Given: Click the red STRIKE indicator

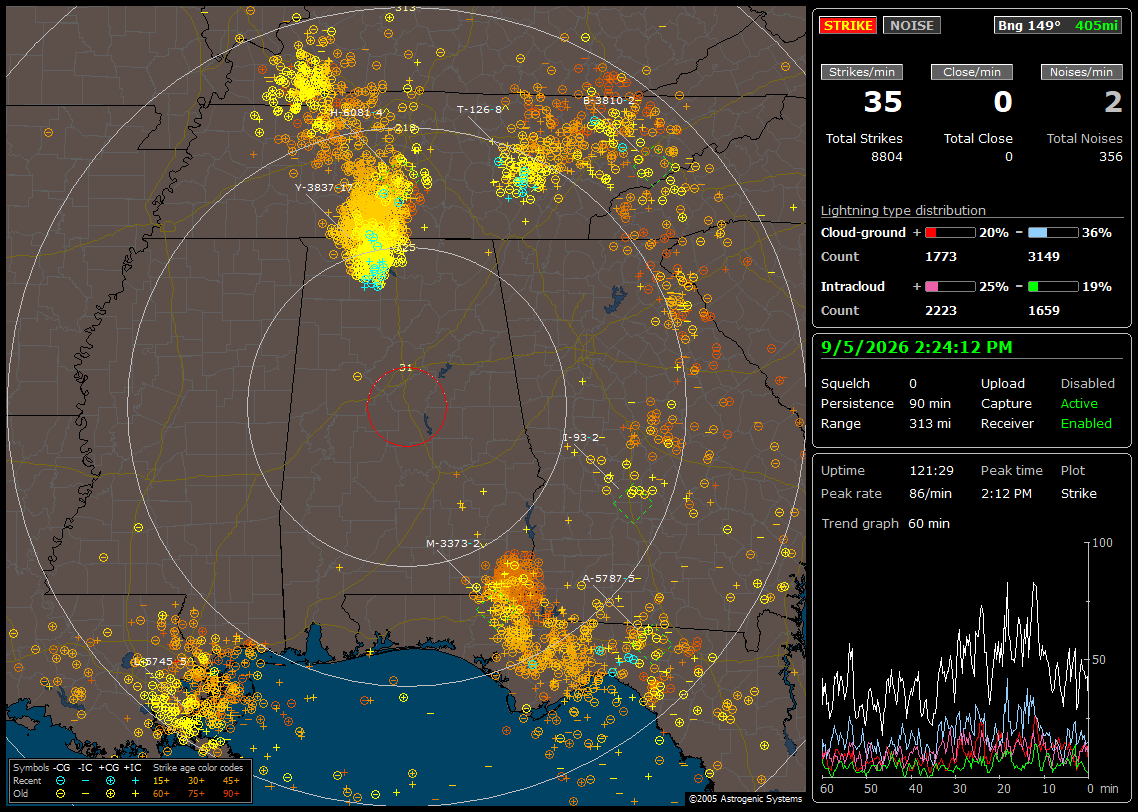Looking at the screenshot, I should point(848,25).
